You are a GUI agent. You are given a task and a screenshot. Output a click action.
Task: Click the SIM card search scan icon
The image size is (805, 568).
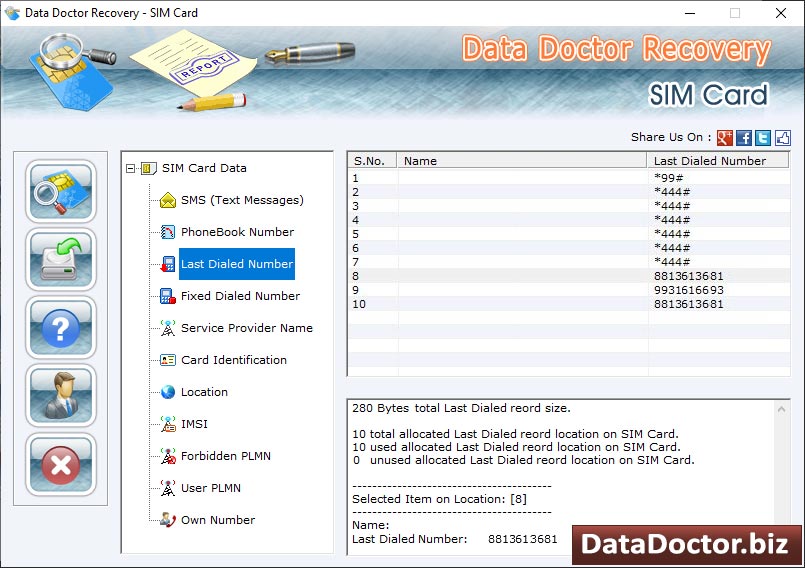click(x=61, y=191)
